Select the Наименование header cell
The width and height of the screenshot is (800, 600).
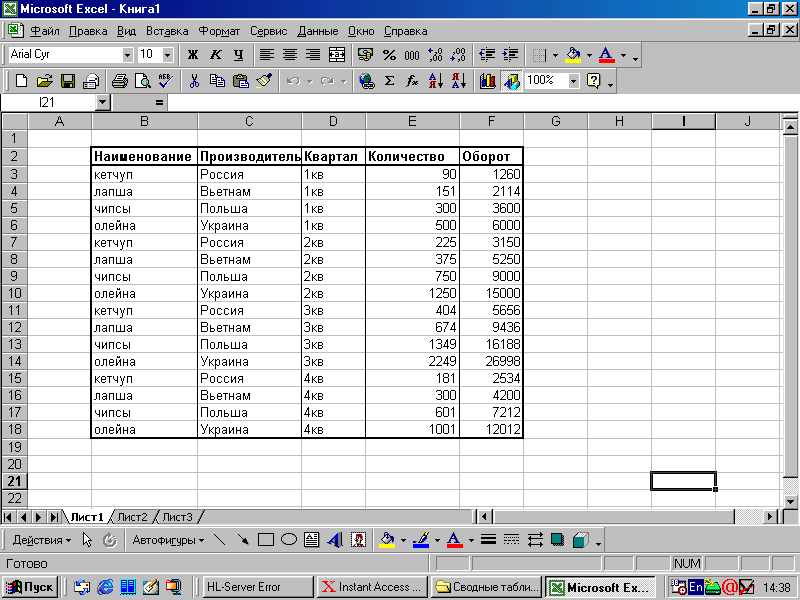144,156
